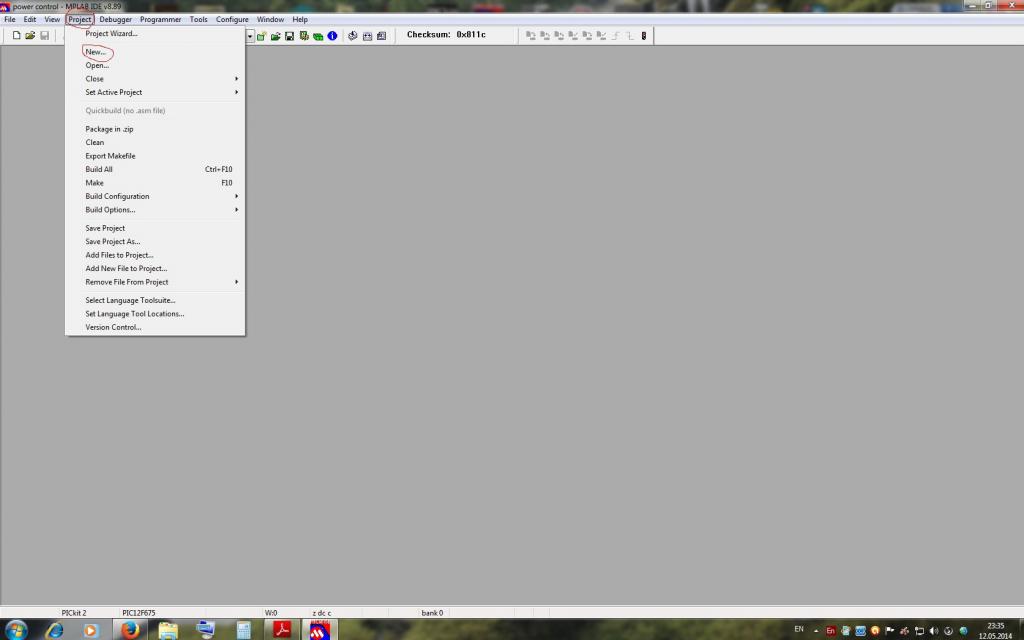Screen dimensions: 1024x640
Task: Open the Debugger menu
Action: coord(115,19)
